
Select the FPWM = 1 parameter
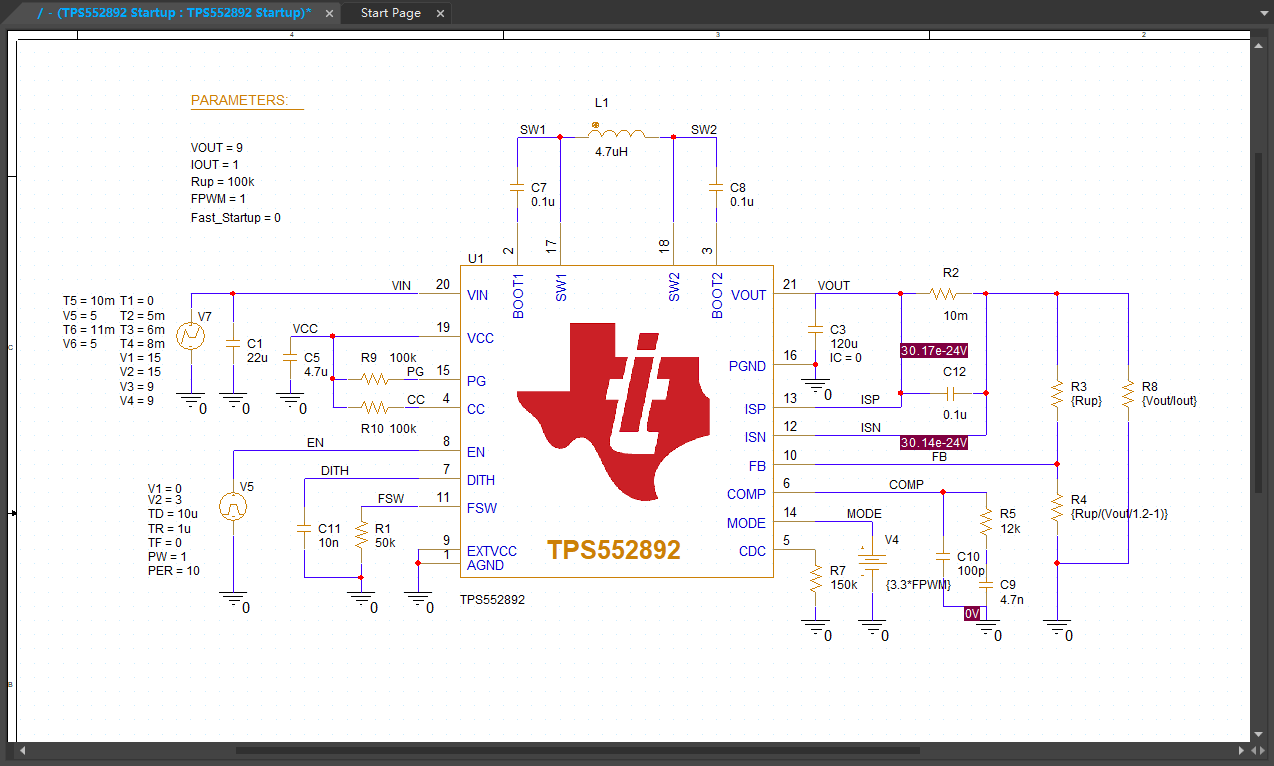click(x=217, y=199)
